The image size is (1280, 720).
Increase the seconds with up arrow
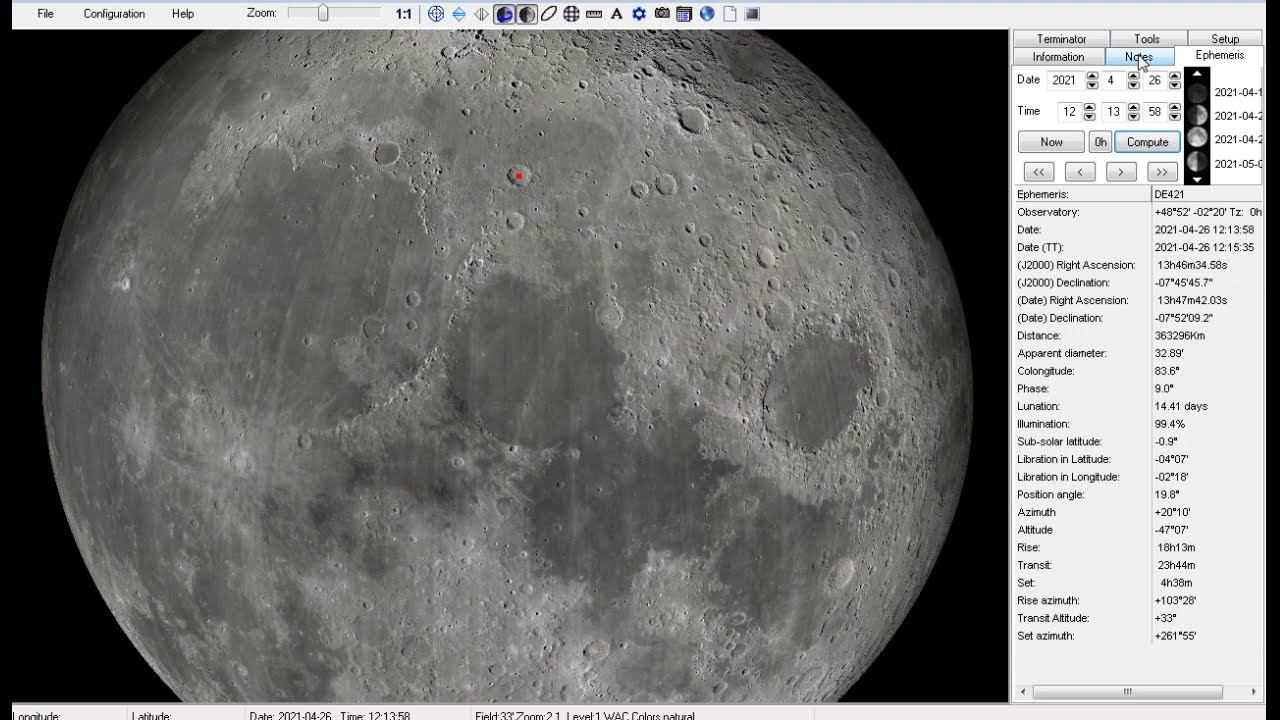point(1175,107)
